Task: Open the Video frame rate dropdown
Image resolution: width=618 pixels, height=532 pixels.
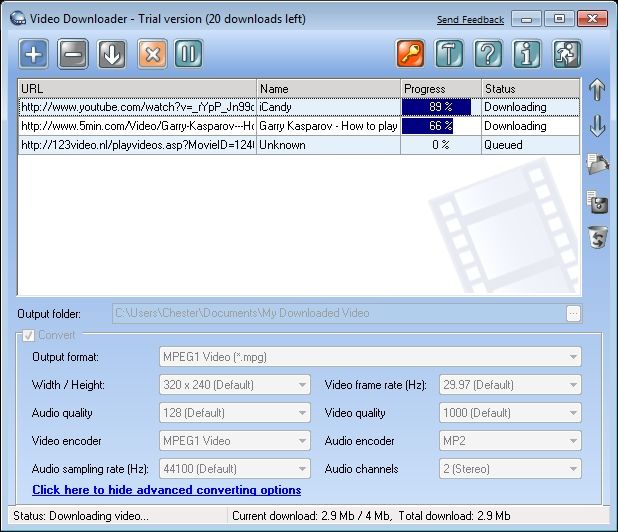Action: 510,385
